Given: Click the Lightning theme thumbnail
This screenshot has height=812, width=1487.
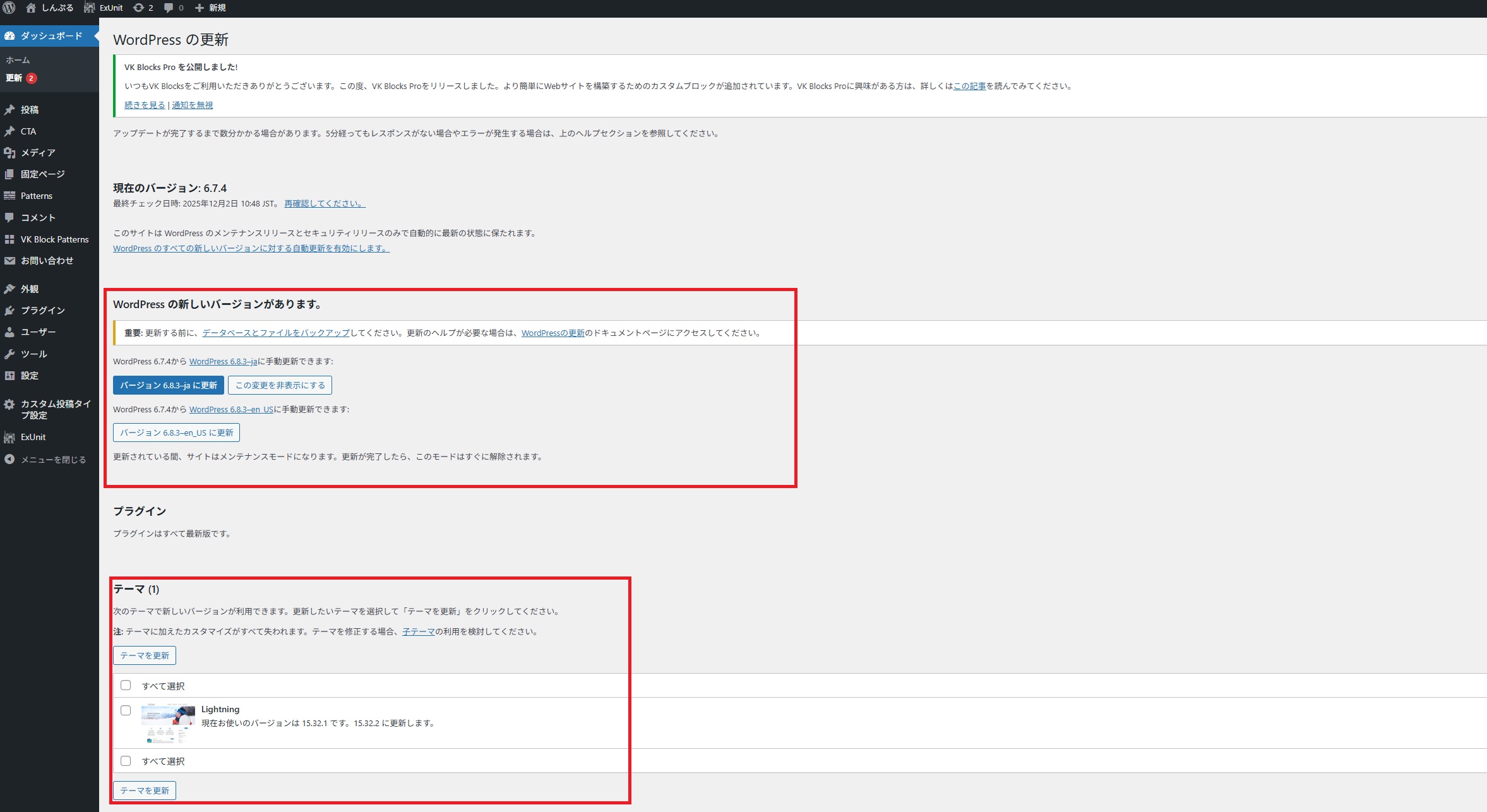Looking at the screenshot, I should (x=168, y=723).
